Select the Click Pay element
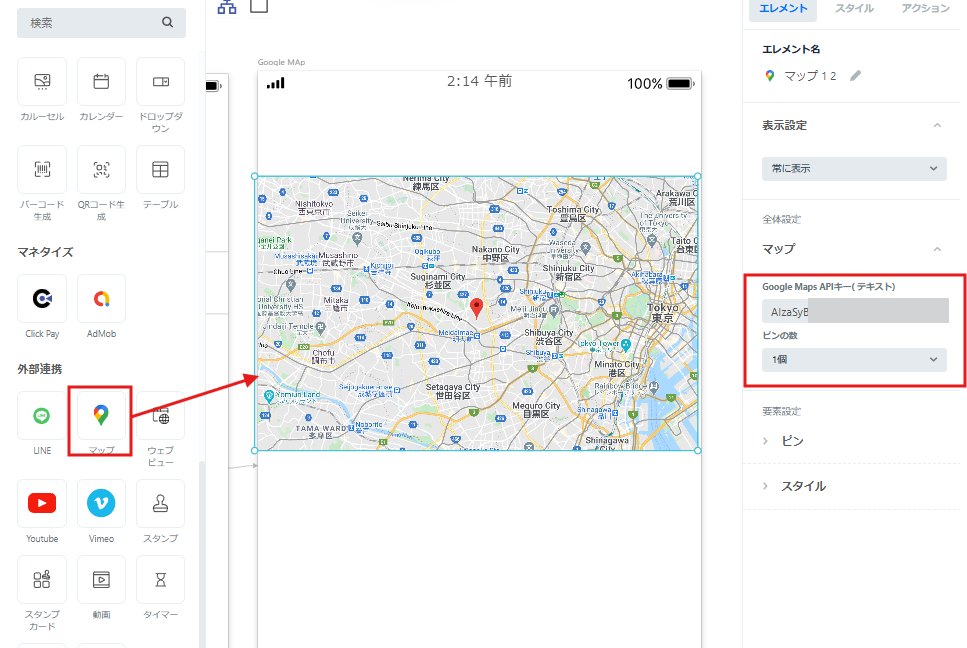 42,299
